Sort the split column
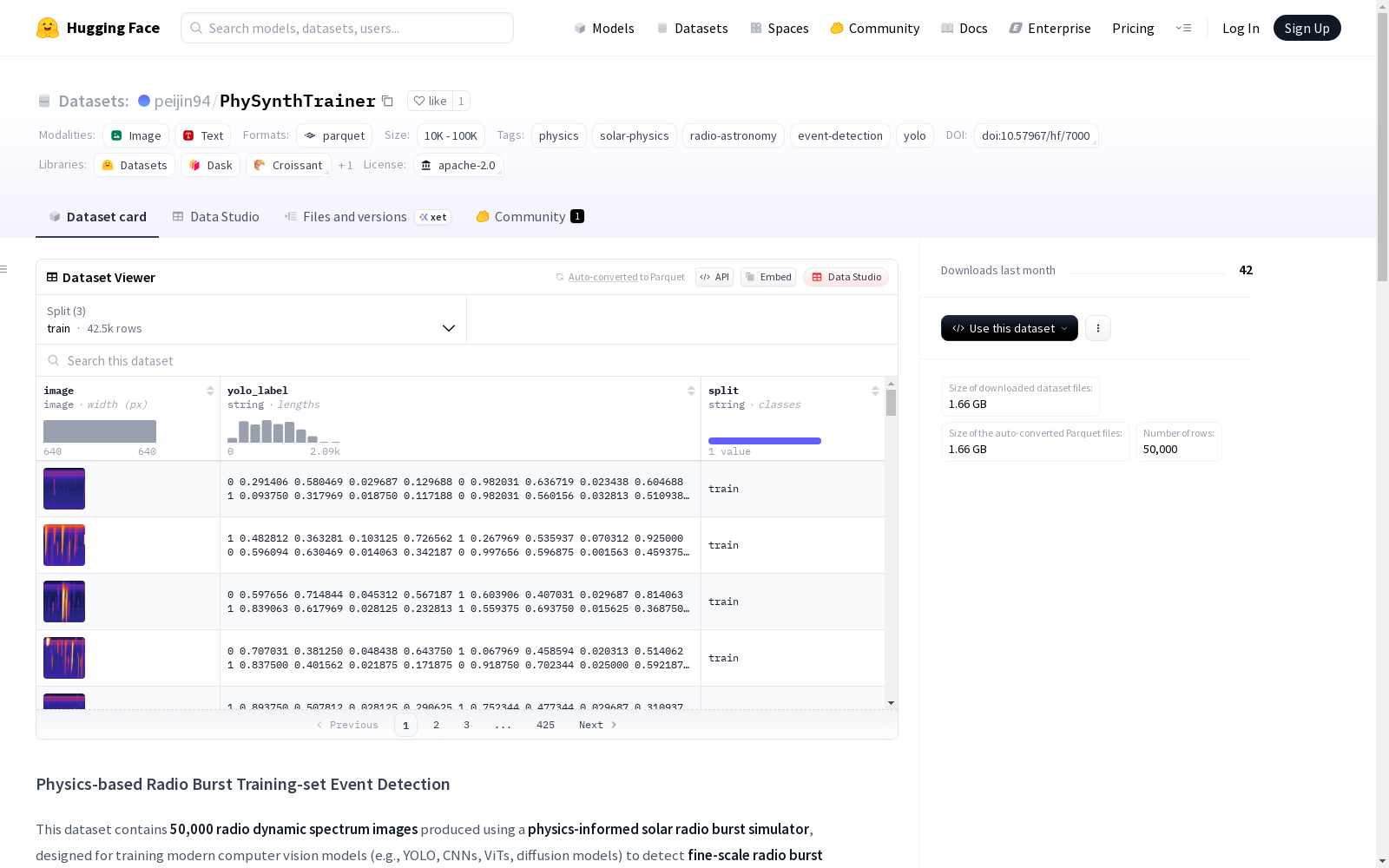1389x868 pixels. [x=875, y=391]
